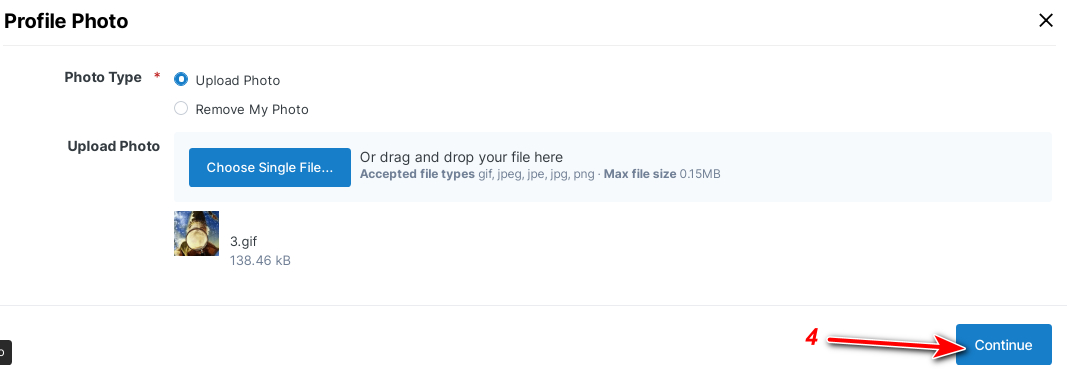Click the red asterisk required marker
The image size is (1067, 380).
pyautogui.click(x=157, y=76)
